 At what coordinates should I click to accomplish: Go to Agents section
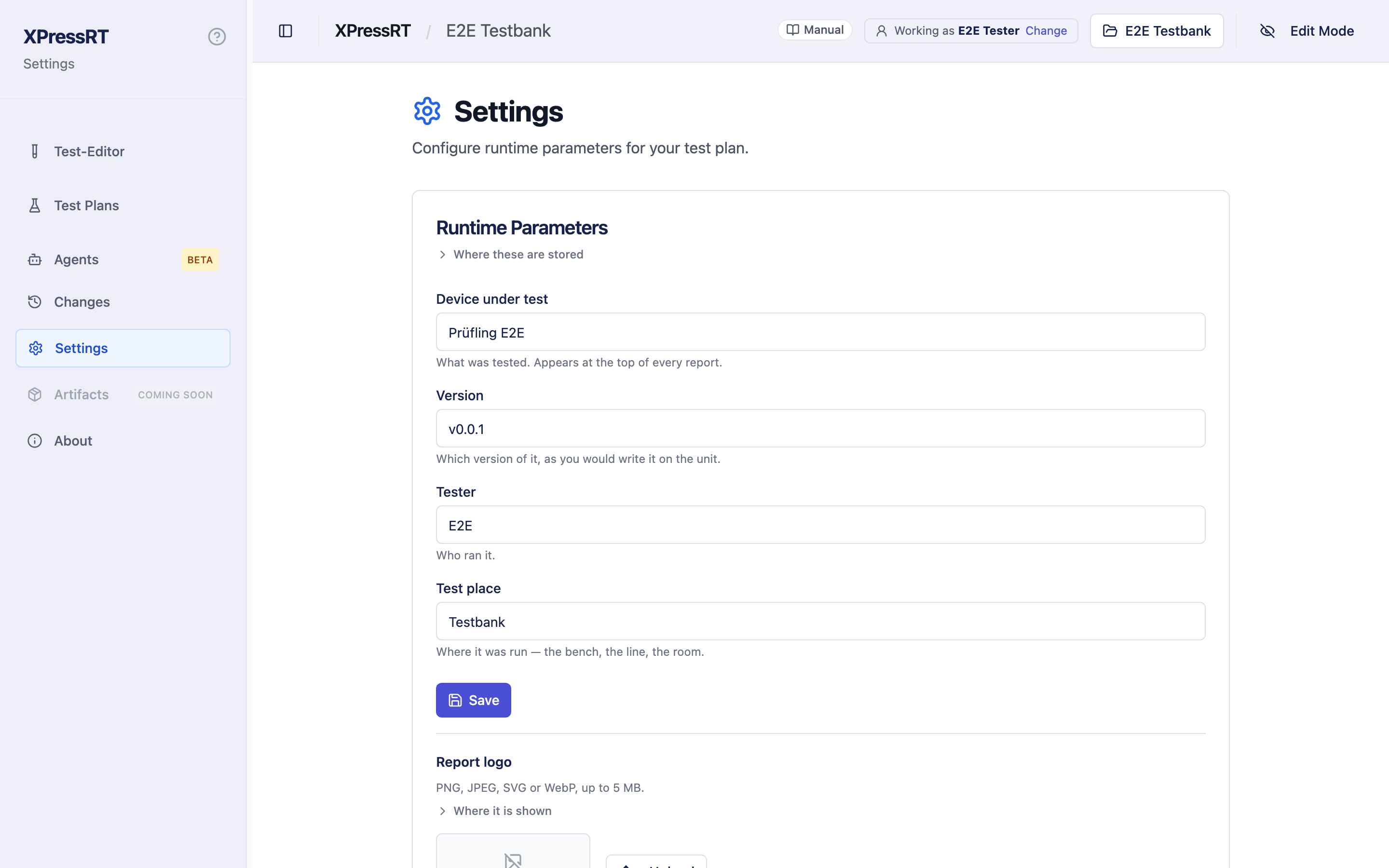pyautogui.click(x=123, y=259)
